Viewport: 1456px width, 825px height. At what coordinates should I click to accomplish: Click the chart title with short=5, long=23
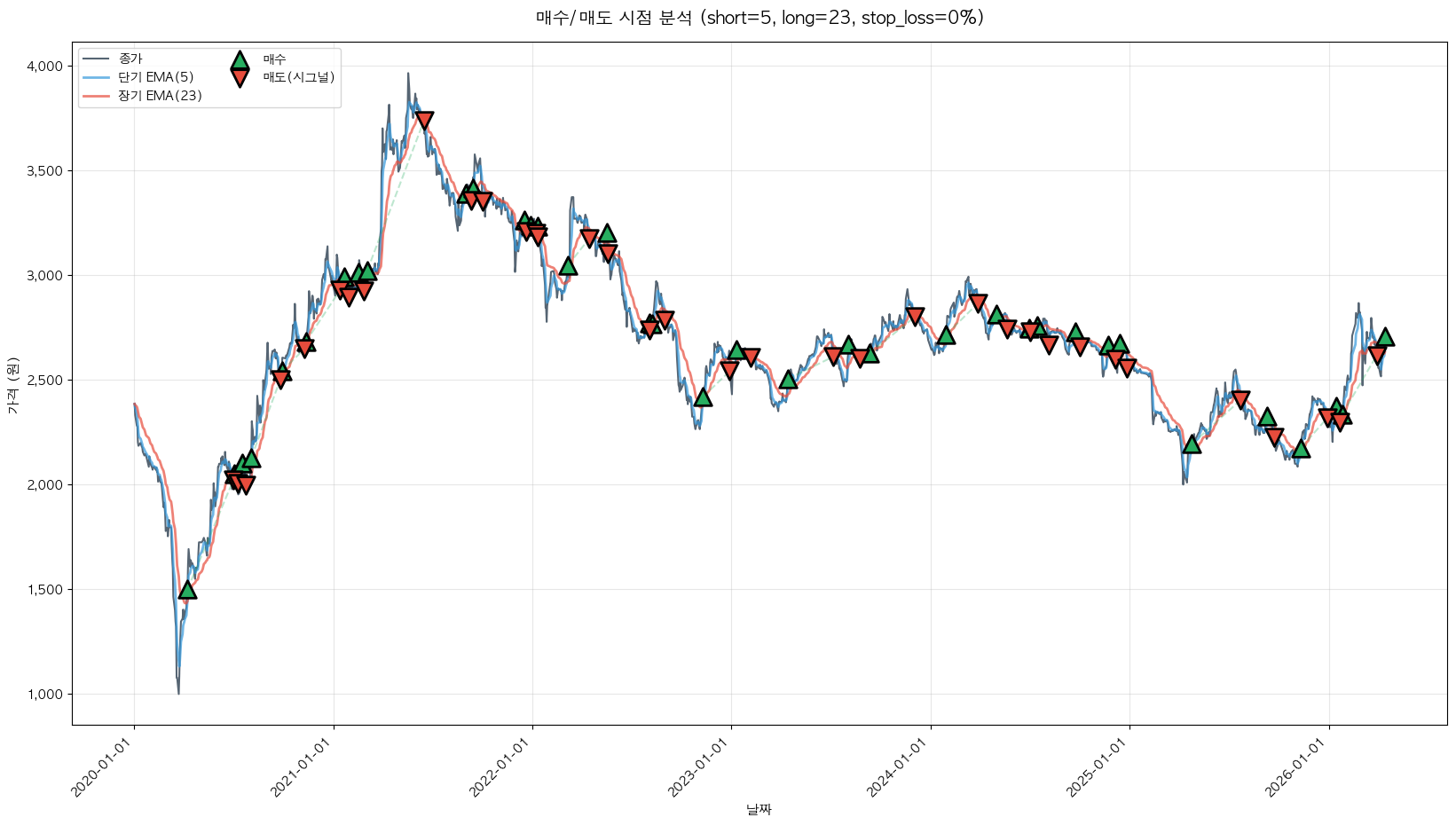[759, 18]
